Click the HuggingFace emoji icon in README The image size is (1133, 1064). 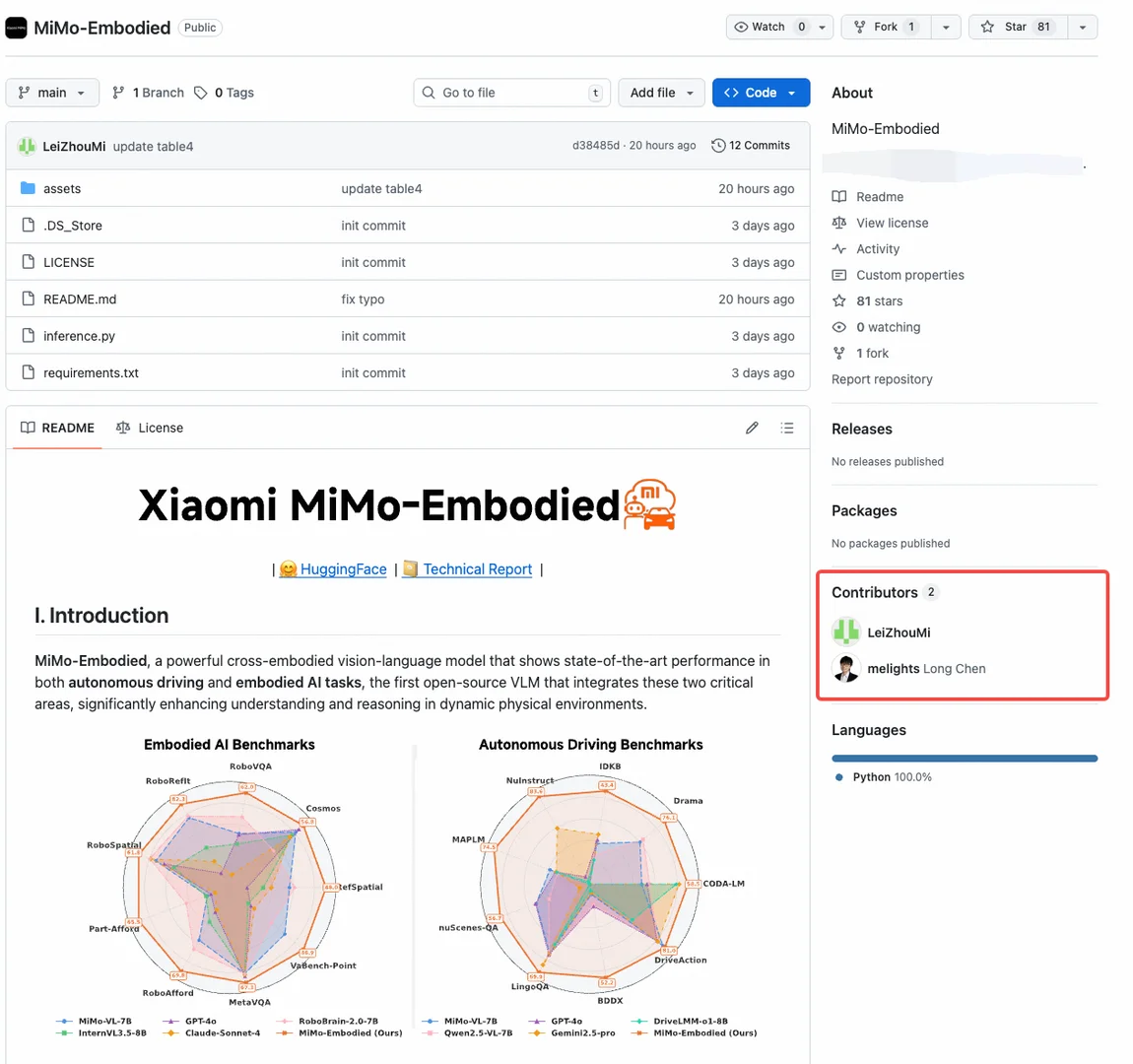(289, 569)
